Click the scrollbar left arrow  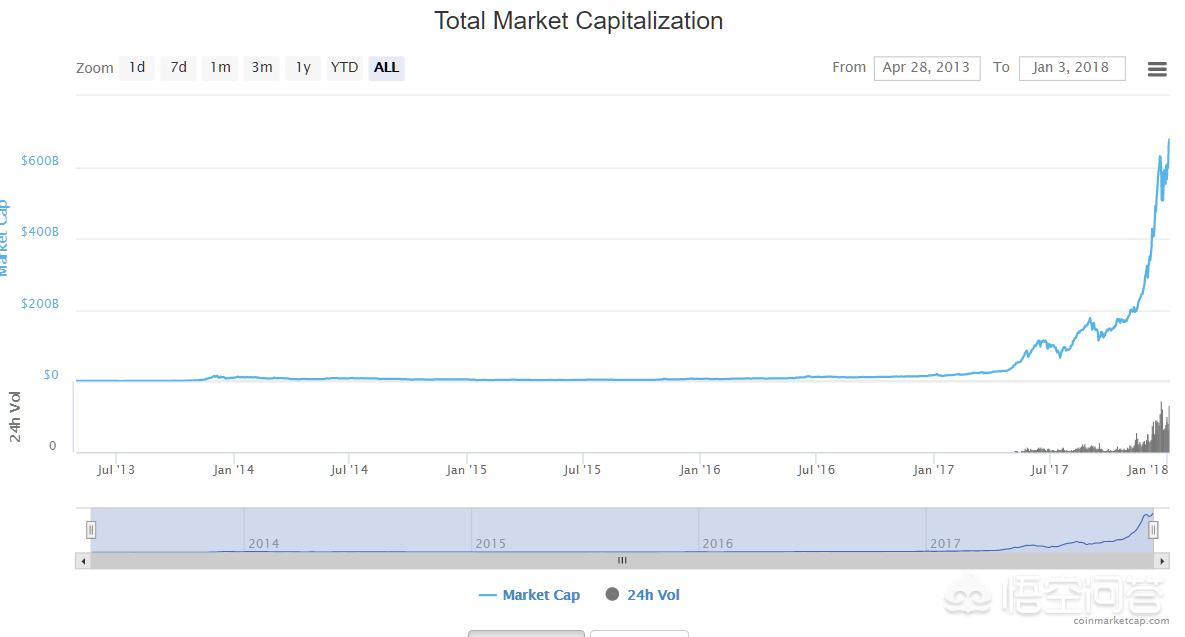(x=83, y=561)
